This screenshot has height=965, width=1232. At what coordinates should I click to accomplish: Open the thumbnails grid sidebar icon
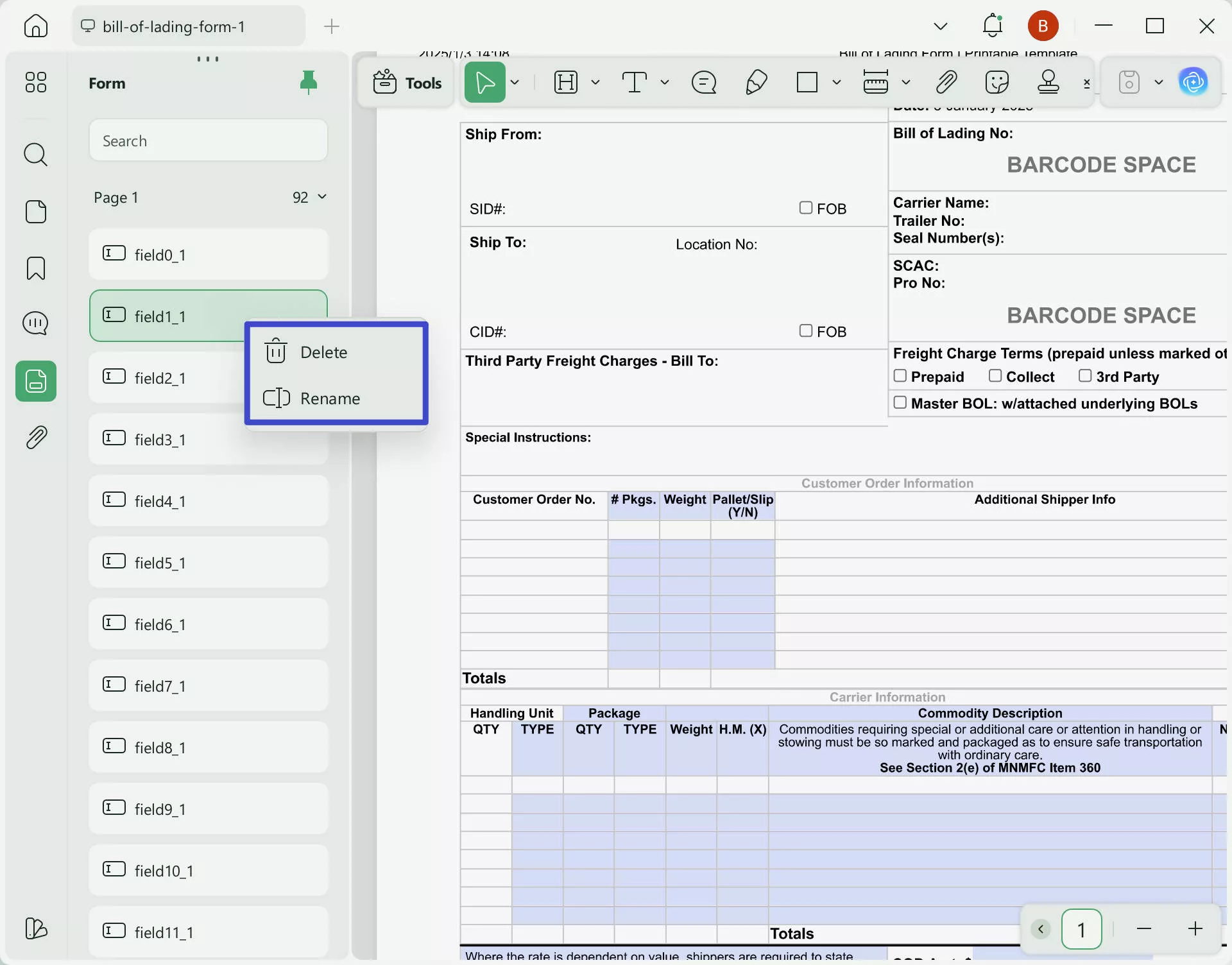36,82
